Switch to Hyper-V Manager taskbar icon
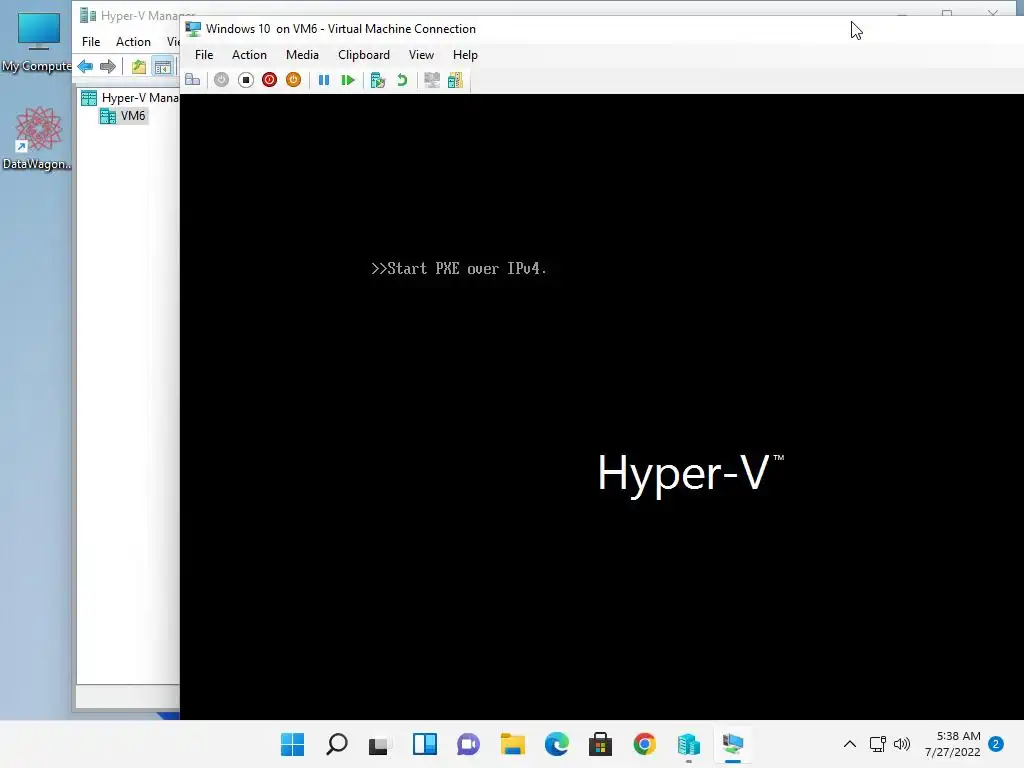 pos(688,744)
